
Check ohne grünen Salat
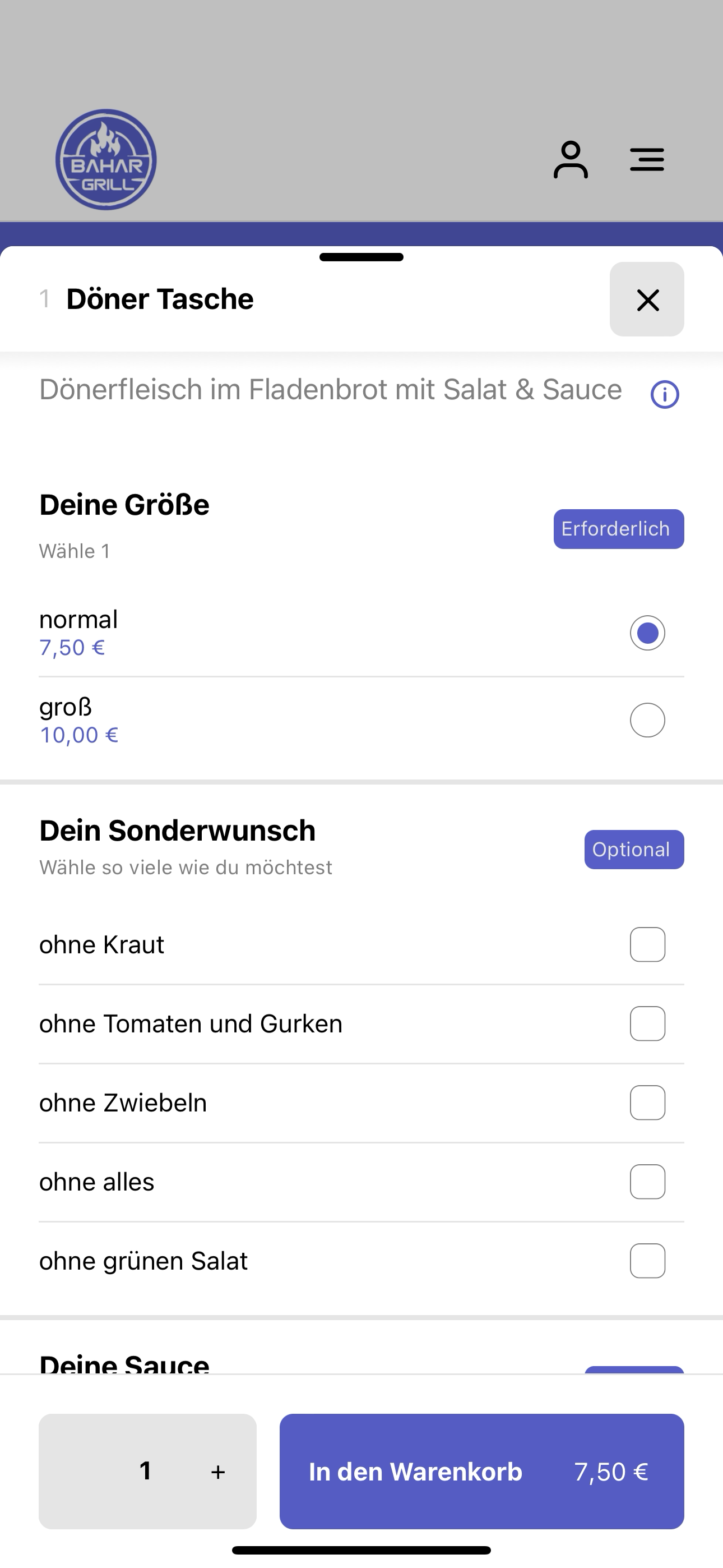click(x=647, y=1261)
